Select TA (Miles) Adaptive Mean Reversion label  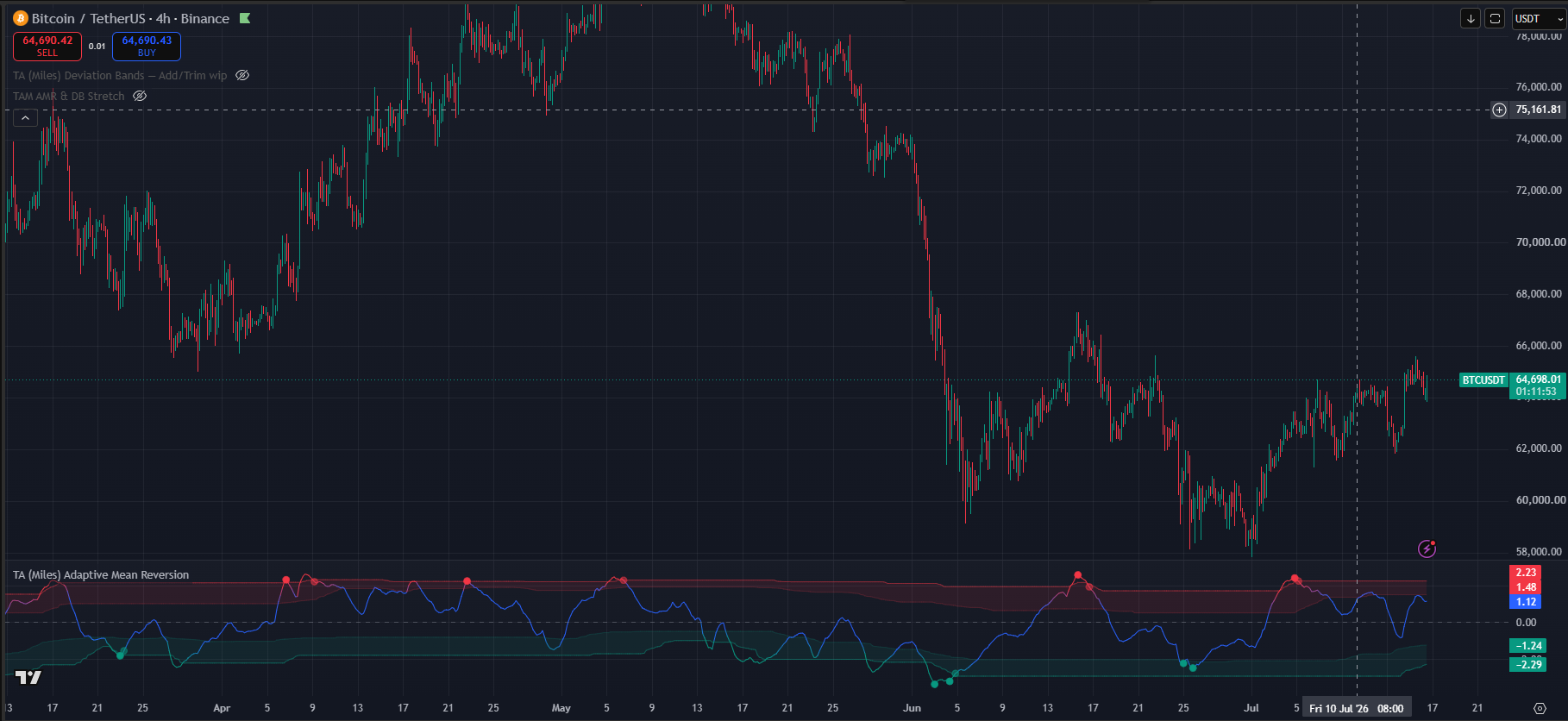click(101, 574)
